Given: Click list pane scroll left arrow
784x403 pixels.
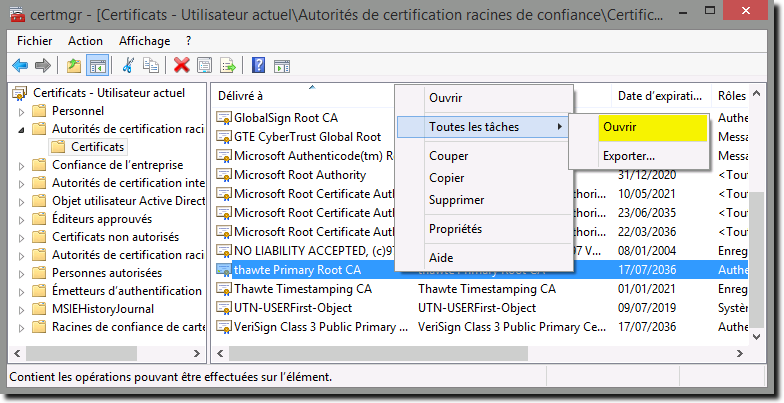Looking at the screenshot, I should pyautogui.click(x=220, y=354).
